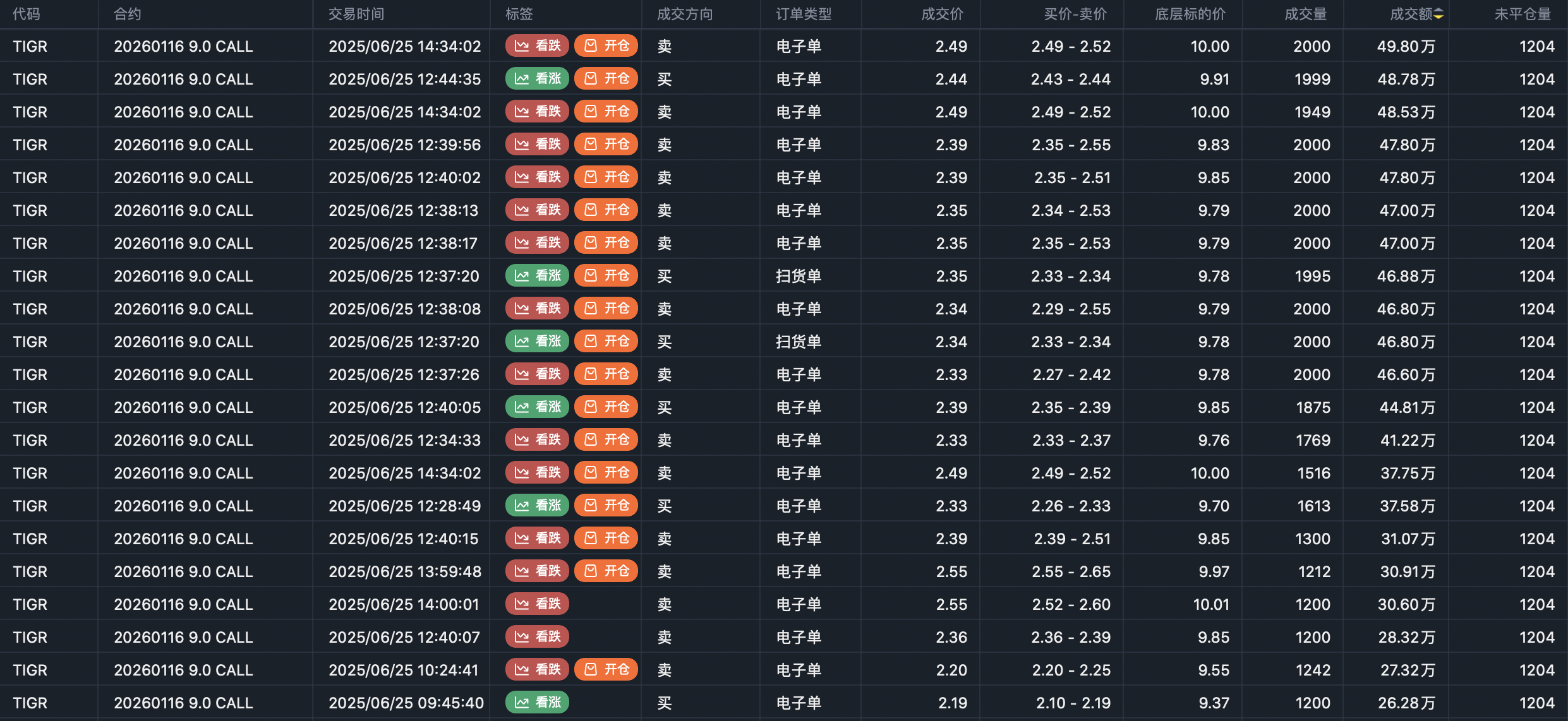This screenshot has height=721, width=1568.
Task: Click the 2.55 - 2.65 bid-ask cell
Action: tap(1071, 571)
